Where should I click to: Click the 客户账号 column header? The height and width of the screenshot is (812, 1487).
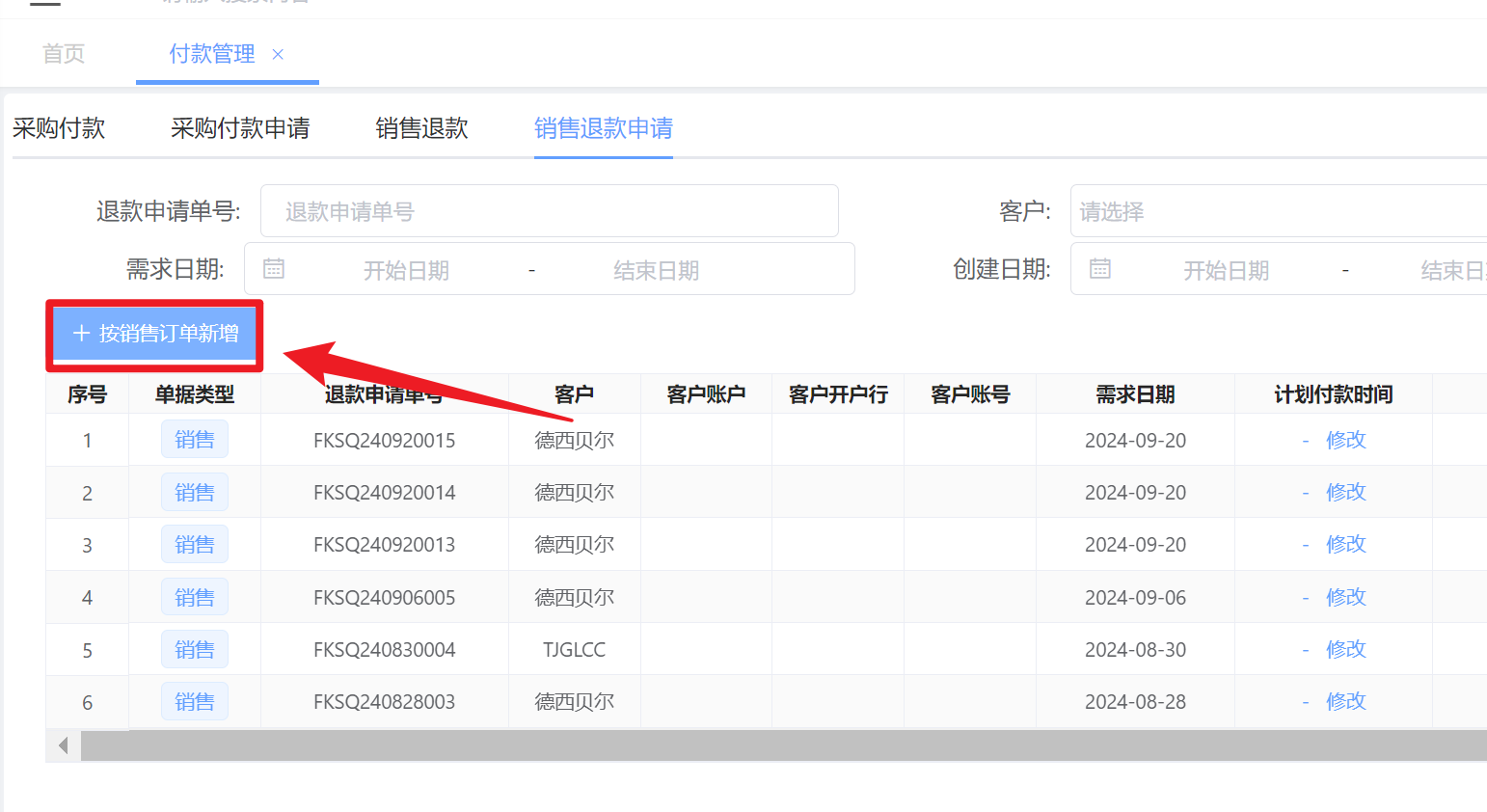970,394
